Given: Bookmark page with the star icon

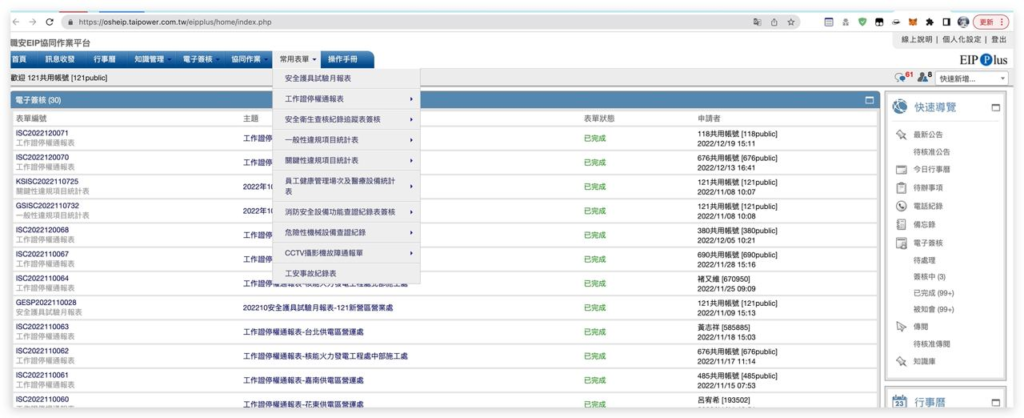Looking at the screenshot, I should tap(791, 22).
